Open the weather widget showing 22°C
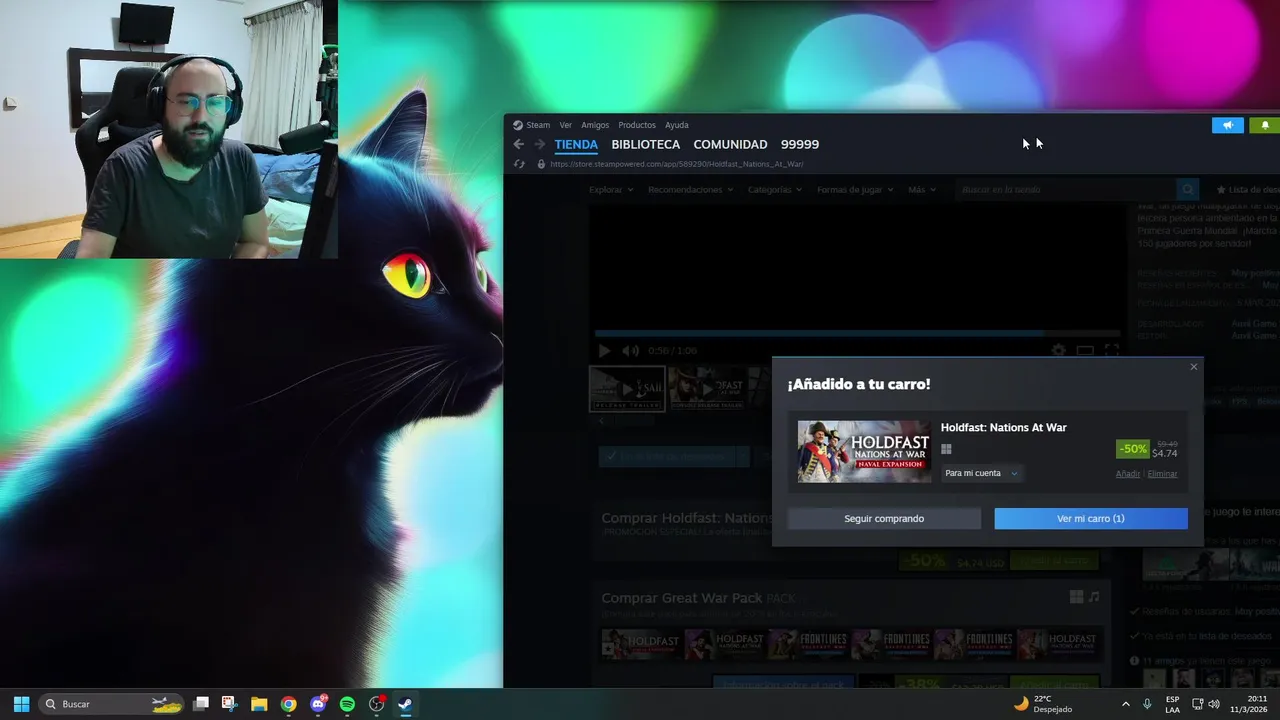Screen dimensions: 1280x720 tap(1043, 704)
